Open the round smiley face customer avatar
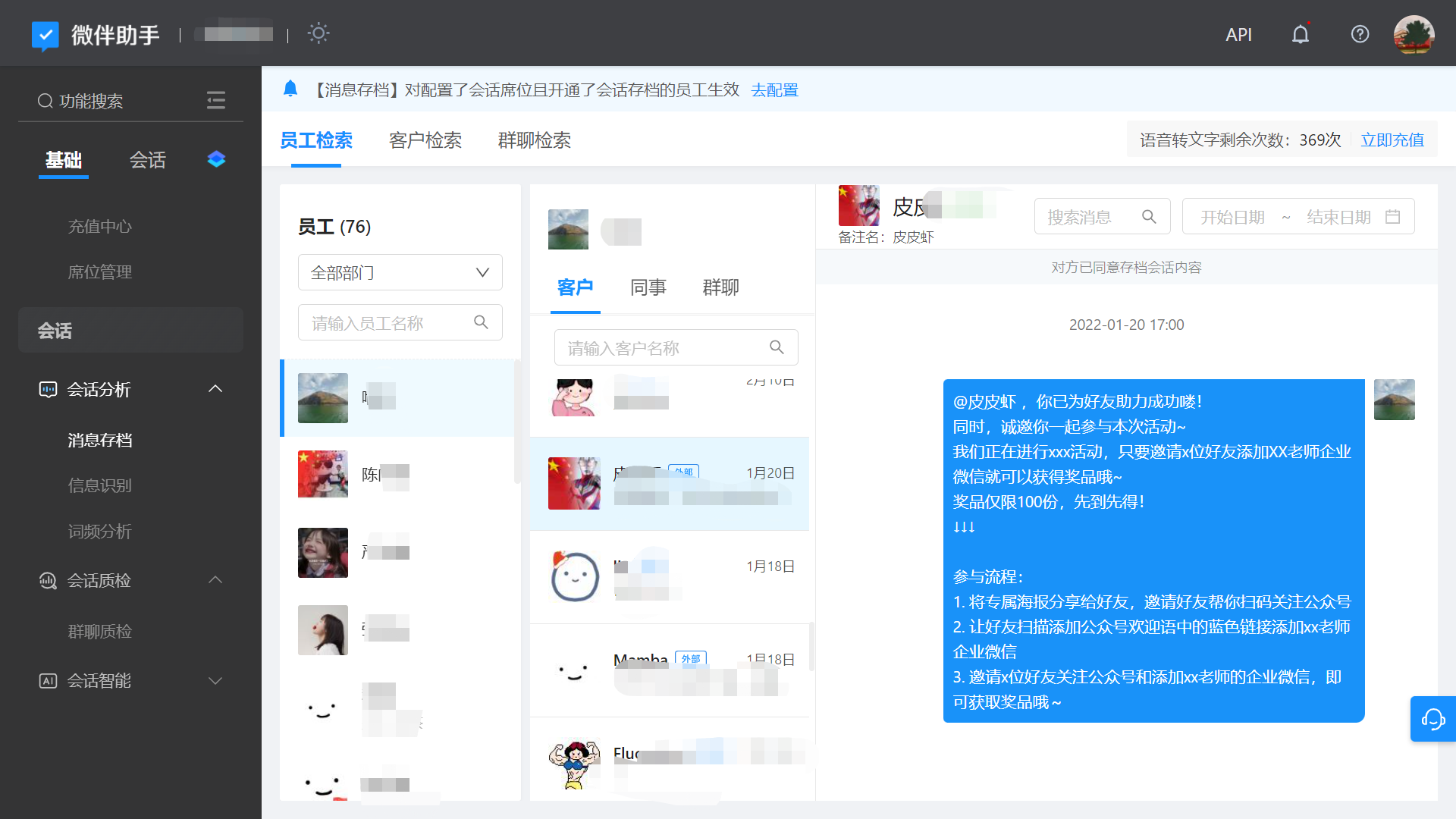1456x819 pixels. click(574, 576)
